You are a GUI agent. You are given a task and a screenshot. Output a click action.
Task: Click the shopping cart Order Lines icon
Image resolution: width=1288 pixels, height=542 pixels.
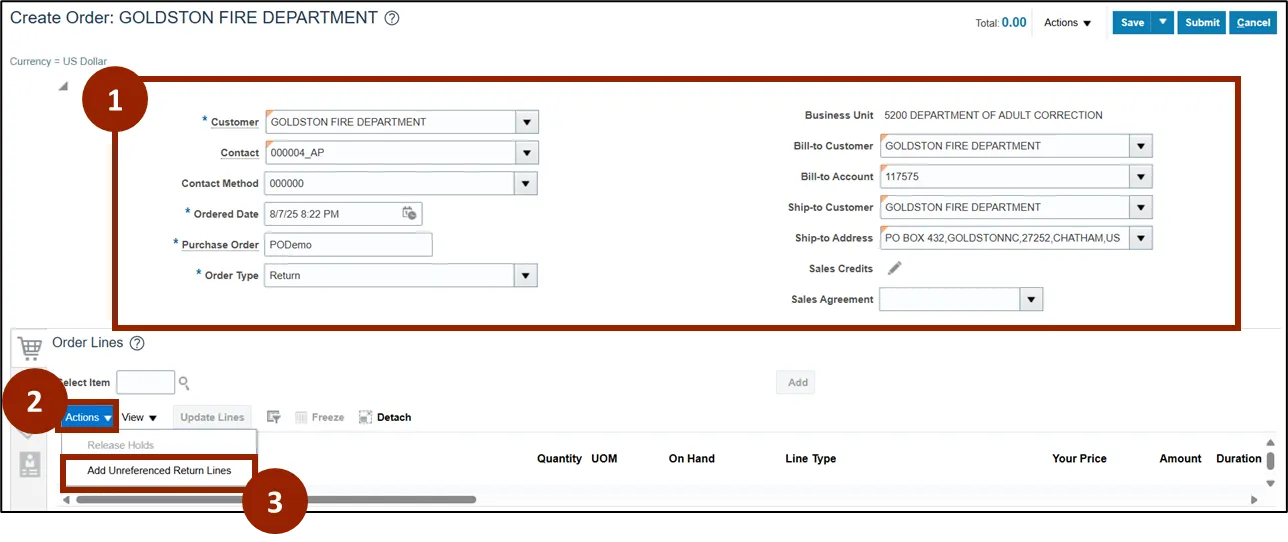pos(30,348)
